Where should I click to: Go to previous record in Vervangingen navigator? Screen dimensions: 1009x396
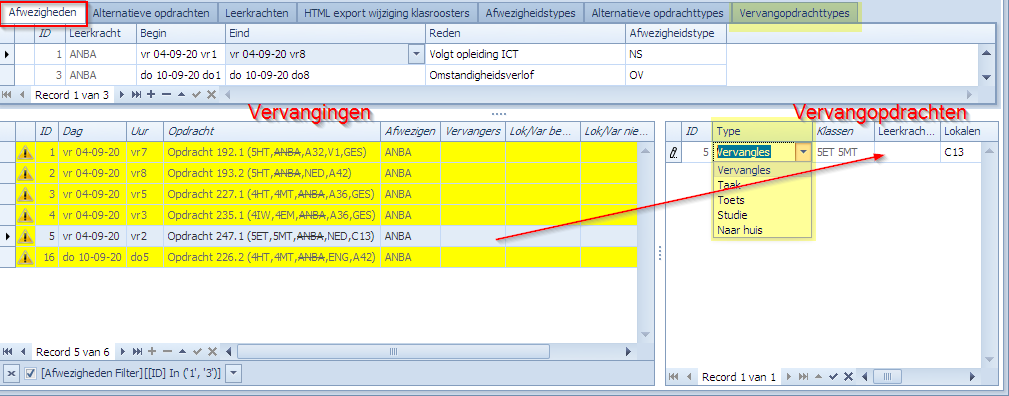pos(23,352)
